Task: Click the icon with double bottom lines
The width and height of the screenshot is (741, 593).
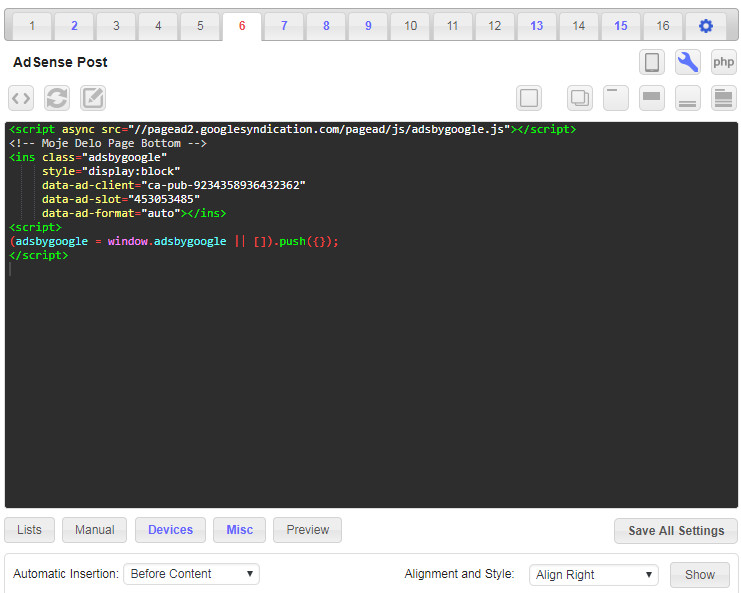Action: tap(688, 98)
